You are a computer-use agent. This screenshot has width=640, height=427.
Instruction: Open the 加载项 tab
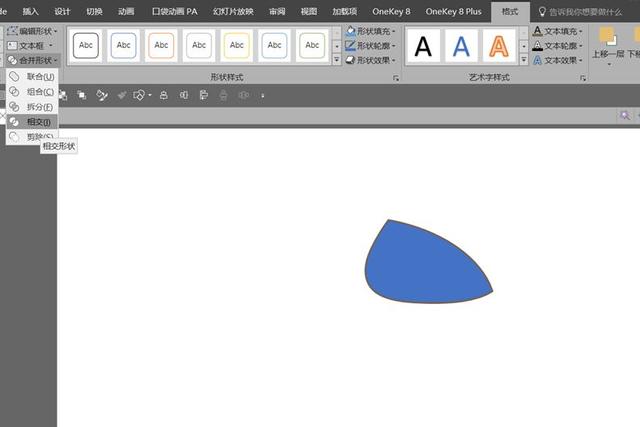click(x=344, y=11)
